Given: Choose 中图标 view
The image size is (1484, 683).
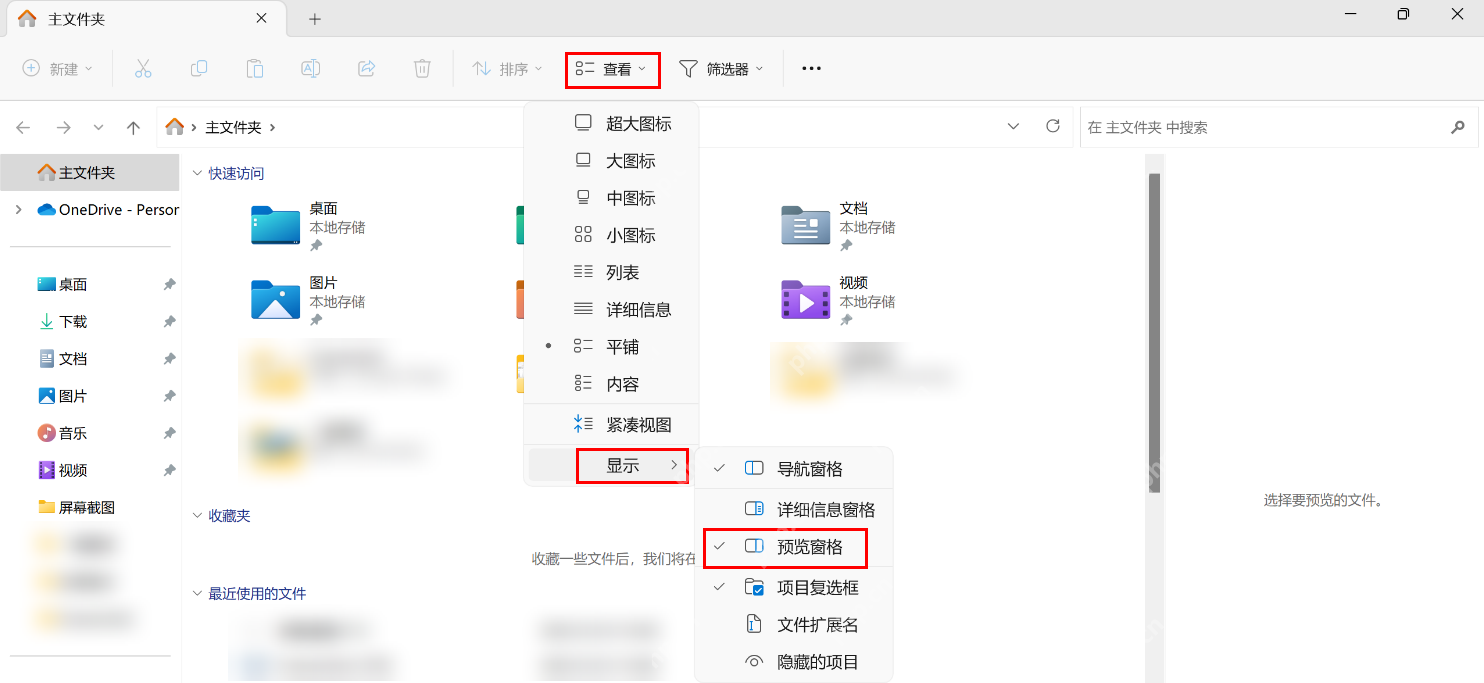Looking at the screenshot, I should pyautogui.click(x=610, y=198).
